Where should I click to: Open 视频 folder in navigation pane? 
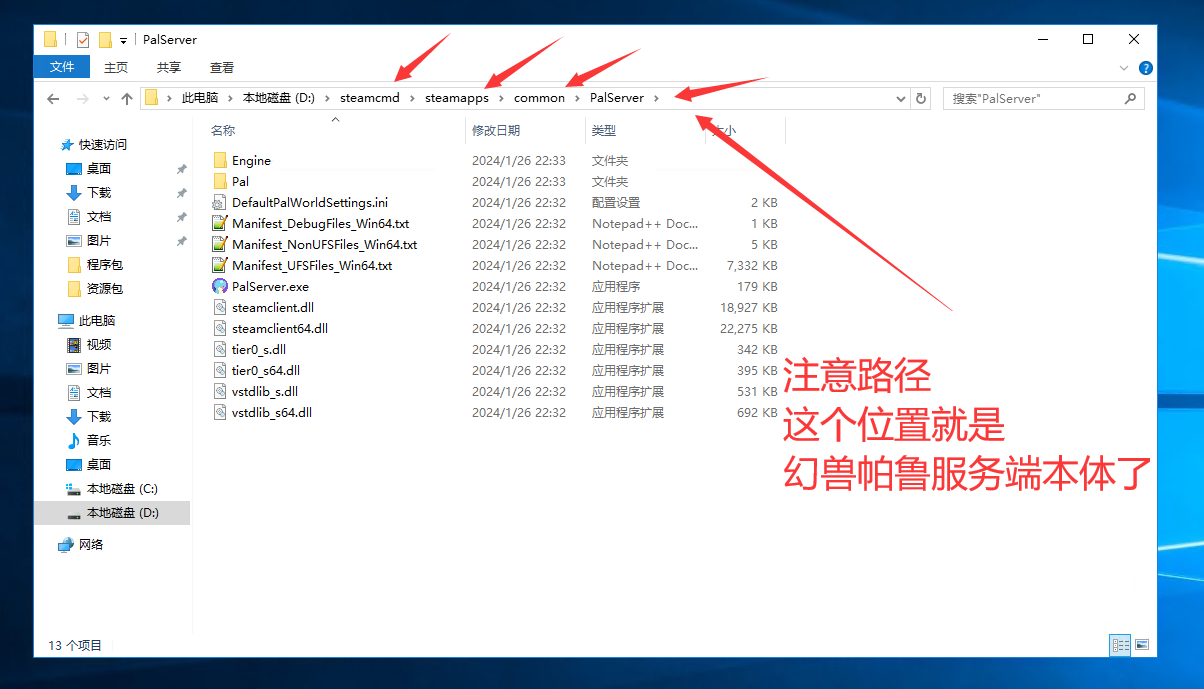pos(99,345)
